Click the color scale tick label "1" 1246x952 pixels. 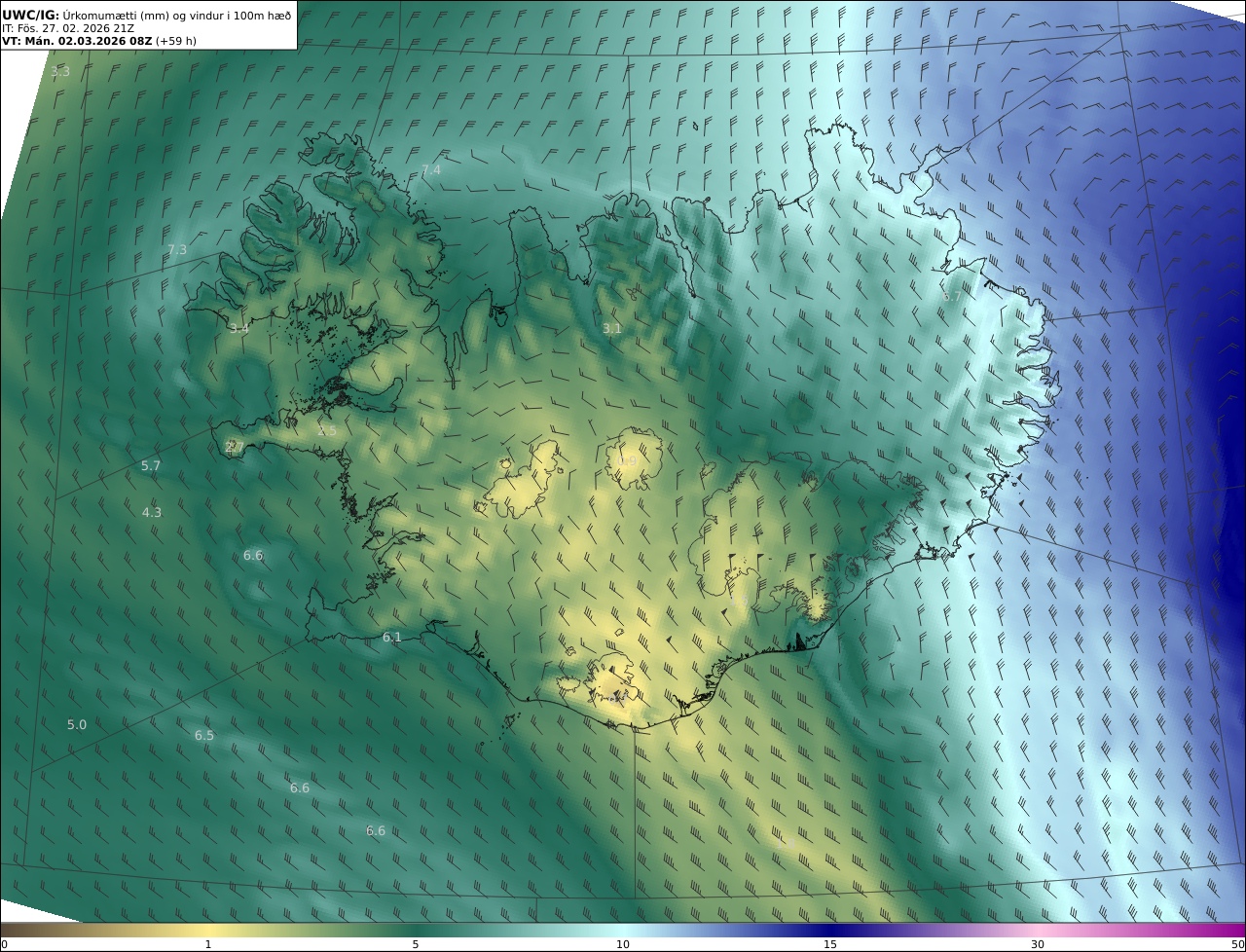tap(208, 944)
